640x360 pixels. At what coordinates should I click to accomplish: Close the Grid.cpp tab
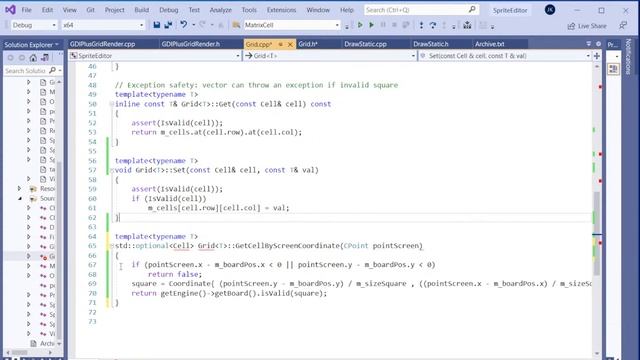click(290, 44)
